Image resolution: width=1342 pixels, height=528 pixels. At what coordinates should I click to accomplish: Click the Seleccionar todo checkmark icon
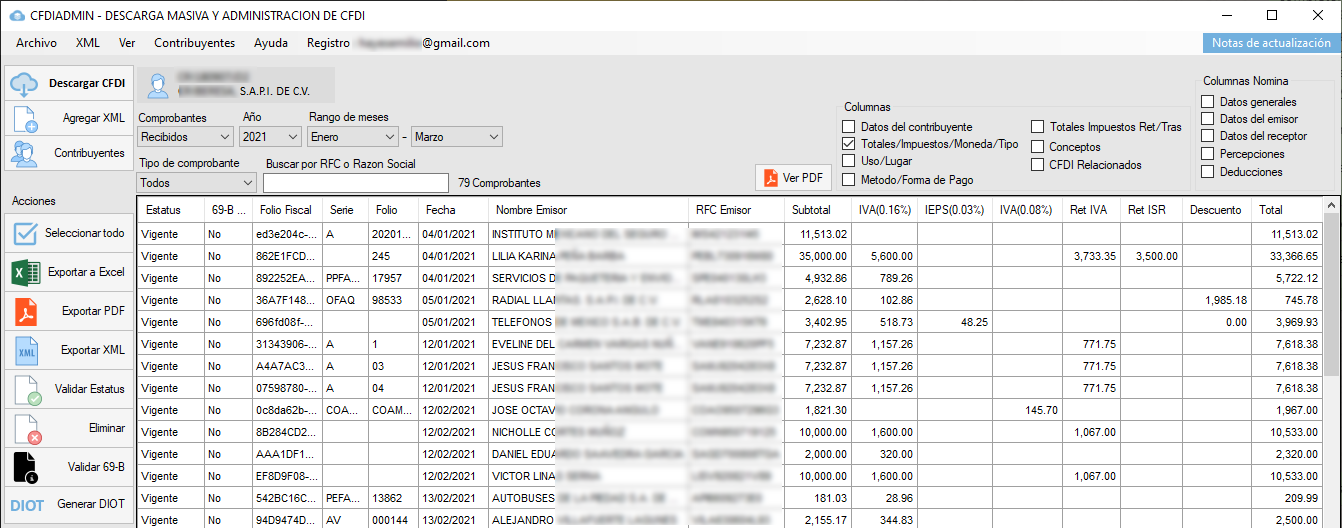[x=25, y=233]
